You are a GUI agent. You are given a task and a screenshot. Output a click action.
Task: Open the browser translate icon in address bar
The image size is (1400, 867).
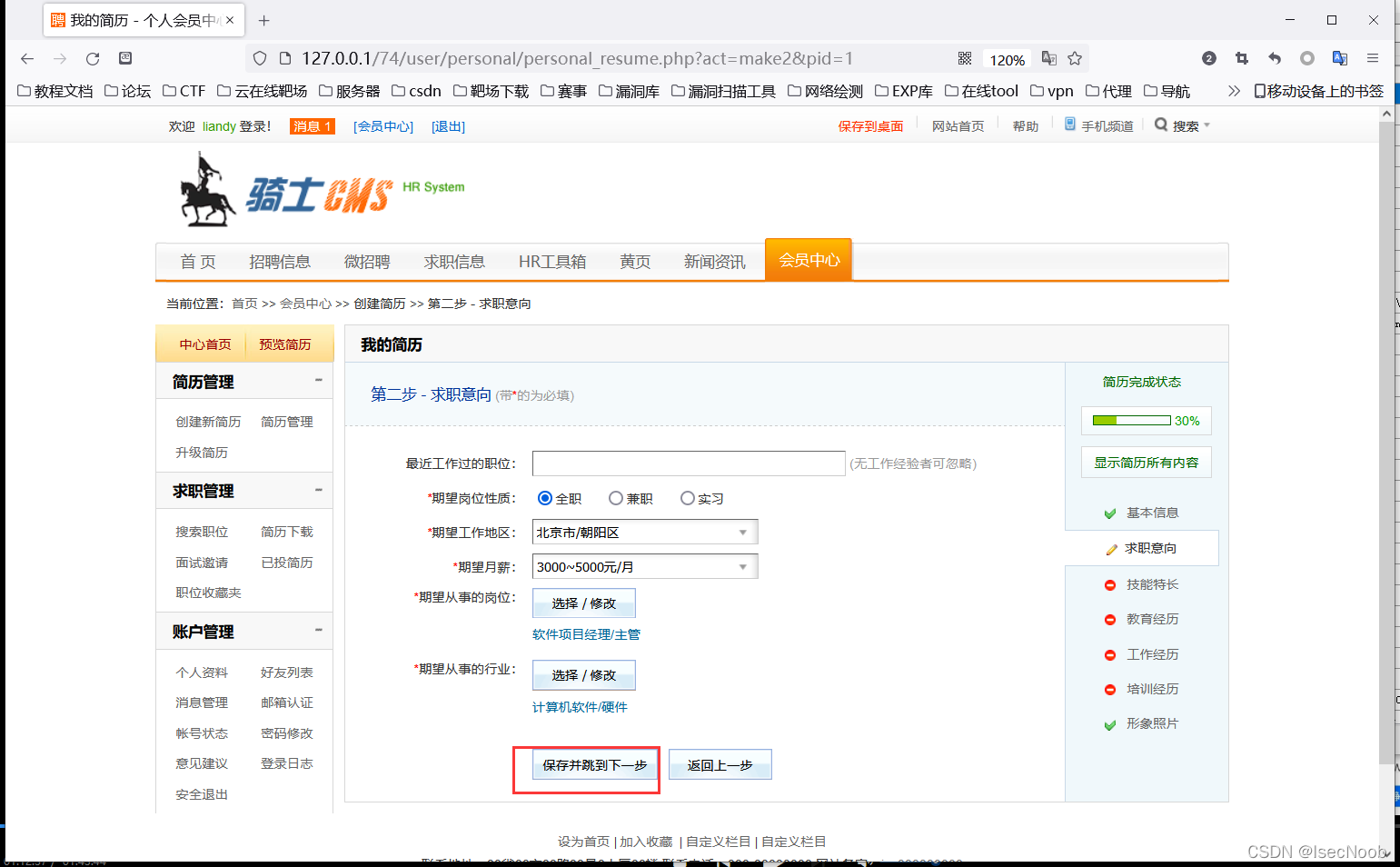click(x=1048, y=57)
